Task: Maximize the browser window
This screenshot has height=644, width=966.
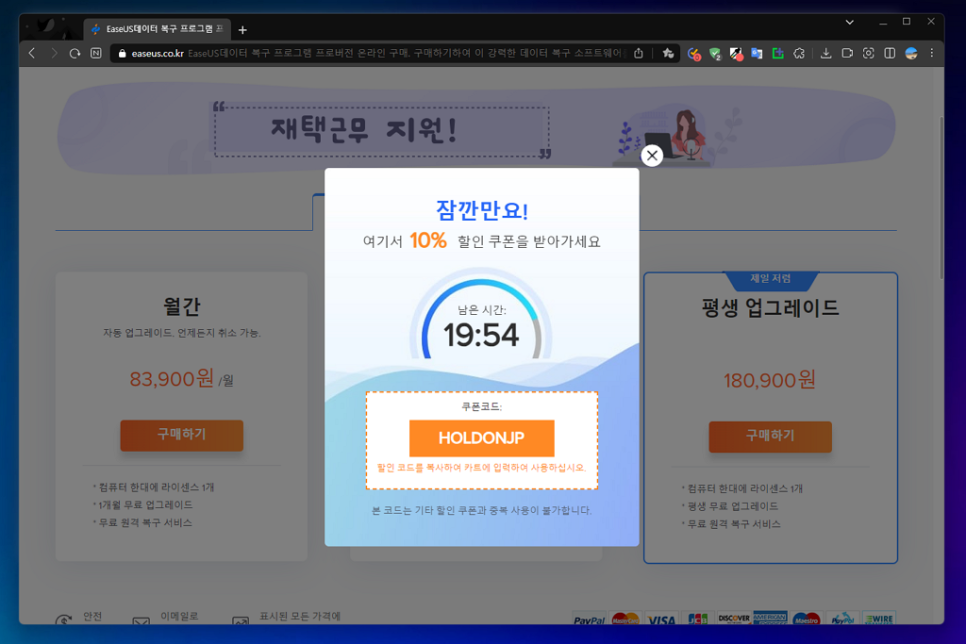Action: (x=907, y=22)
